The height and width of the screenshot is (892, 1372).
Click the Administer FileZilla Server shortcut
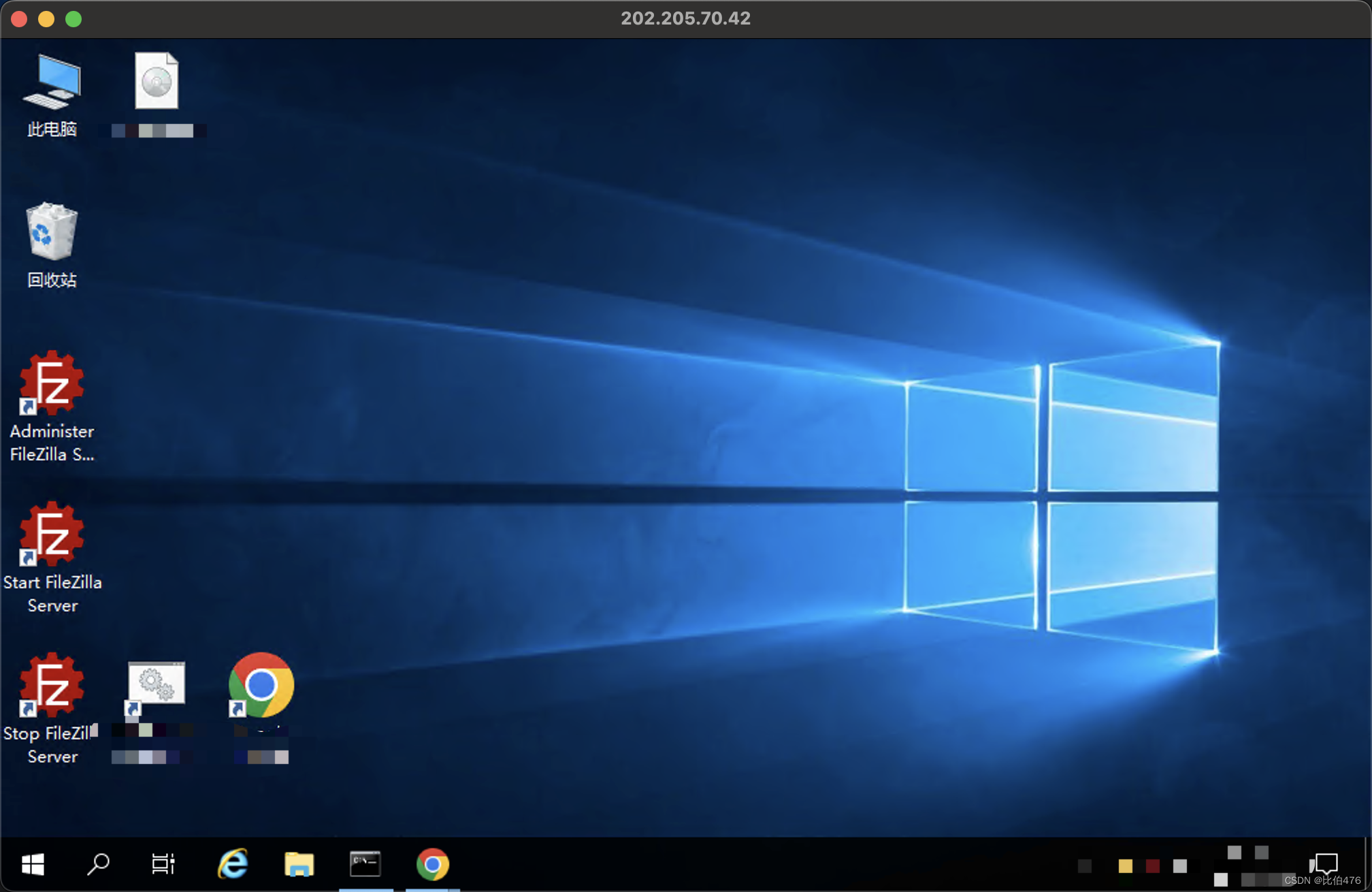click(52, 385)
